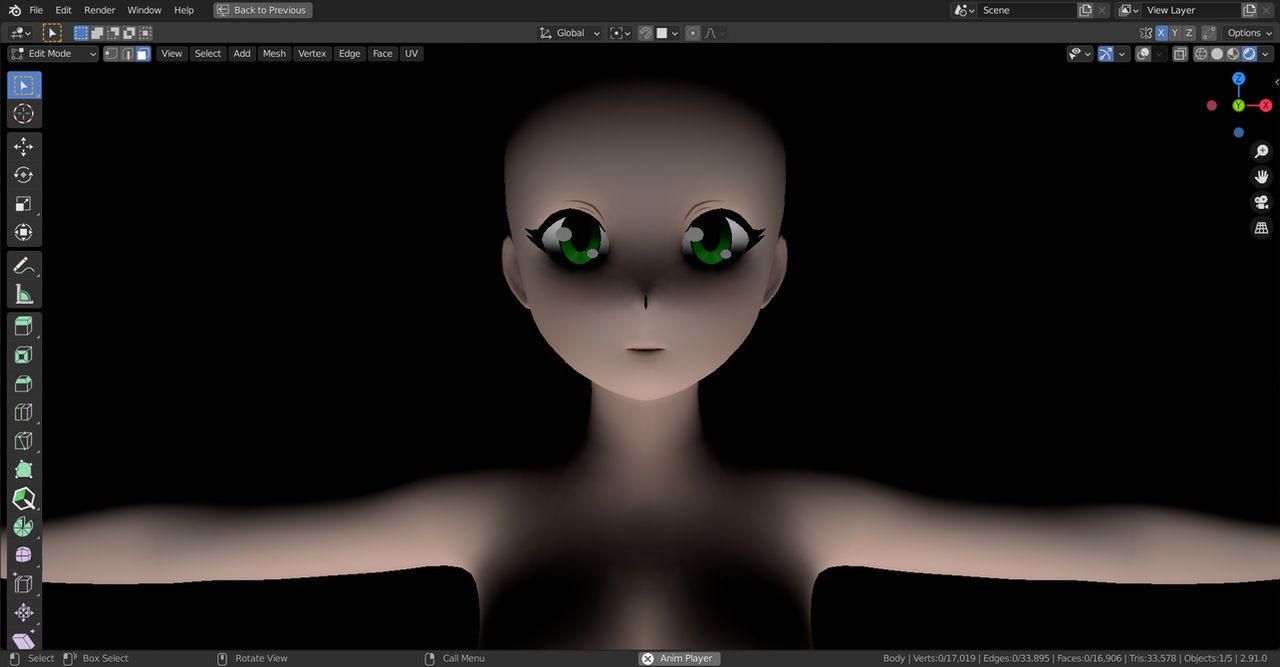This screenshot has height=667, width=1280.
Task: Click the Back to Previous button
Action: point(263,10)
